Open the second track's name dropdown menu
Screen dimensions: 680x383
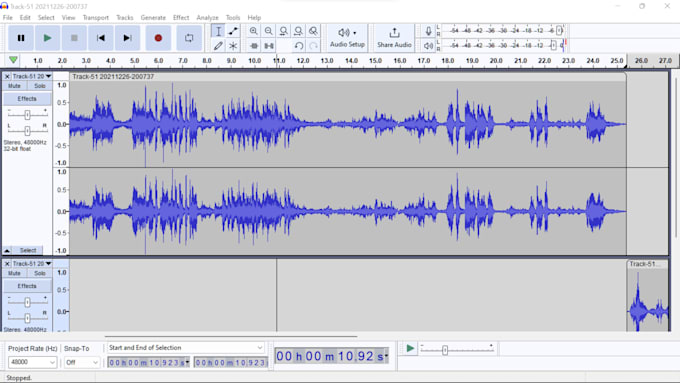[x=32, y=264]
